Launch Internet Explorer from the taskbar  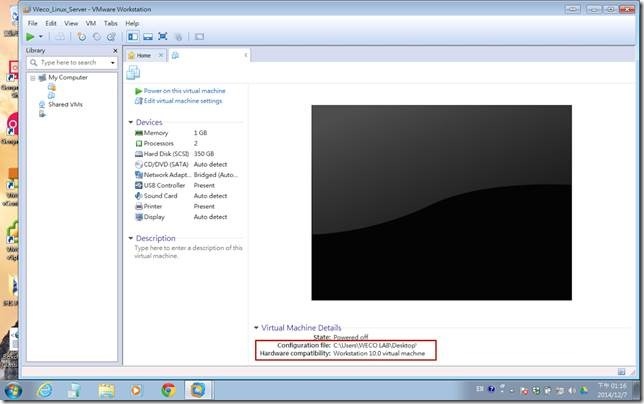click(44, 390)
